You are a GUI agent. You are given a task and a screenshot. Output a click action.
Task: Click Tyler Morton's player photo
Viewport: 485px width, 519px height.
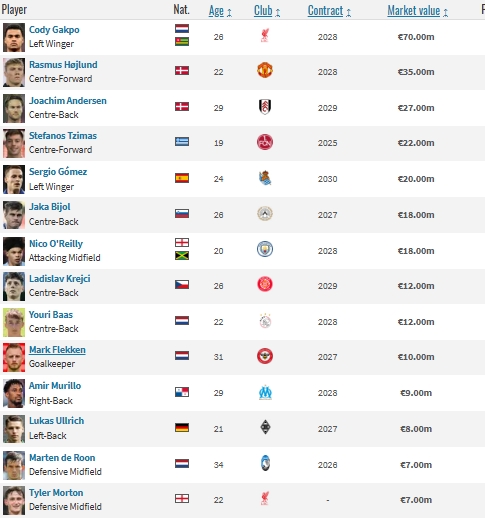tap(14, 500)
